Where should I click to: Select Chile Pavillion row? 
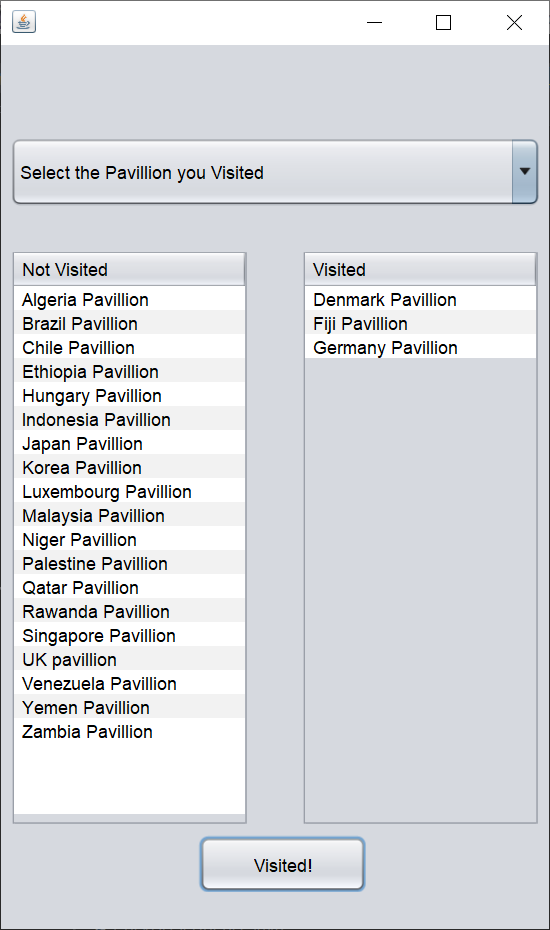129,347
